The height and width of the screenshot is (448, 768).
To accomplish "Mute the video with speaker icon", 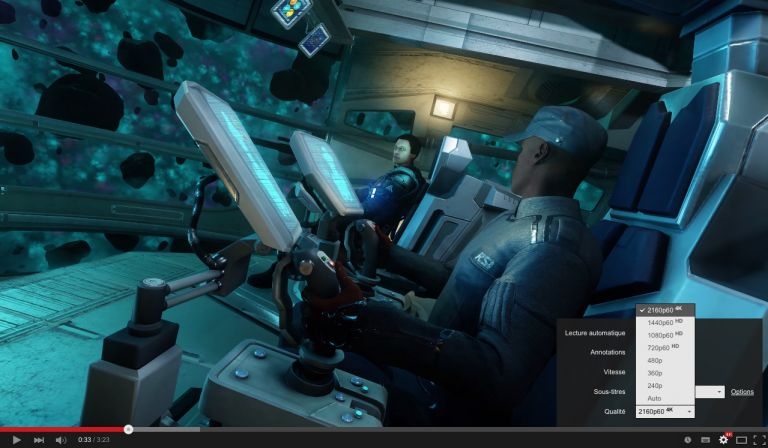I will 61,440.
